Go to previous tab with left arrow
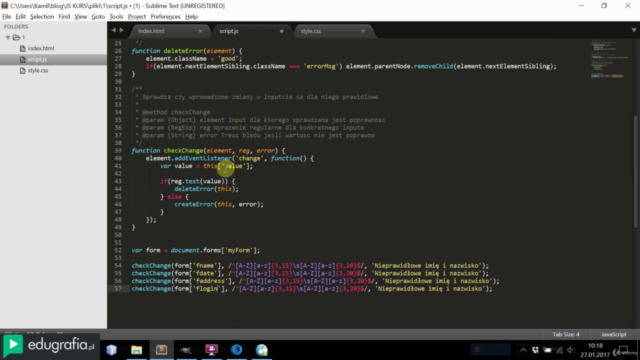640x360 pixels. tap(113, 30)
